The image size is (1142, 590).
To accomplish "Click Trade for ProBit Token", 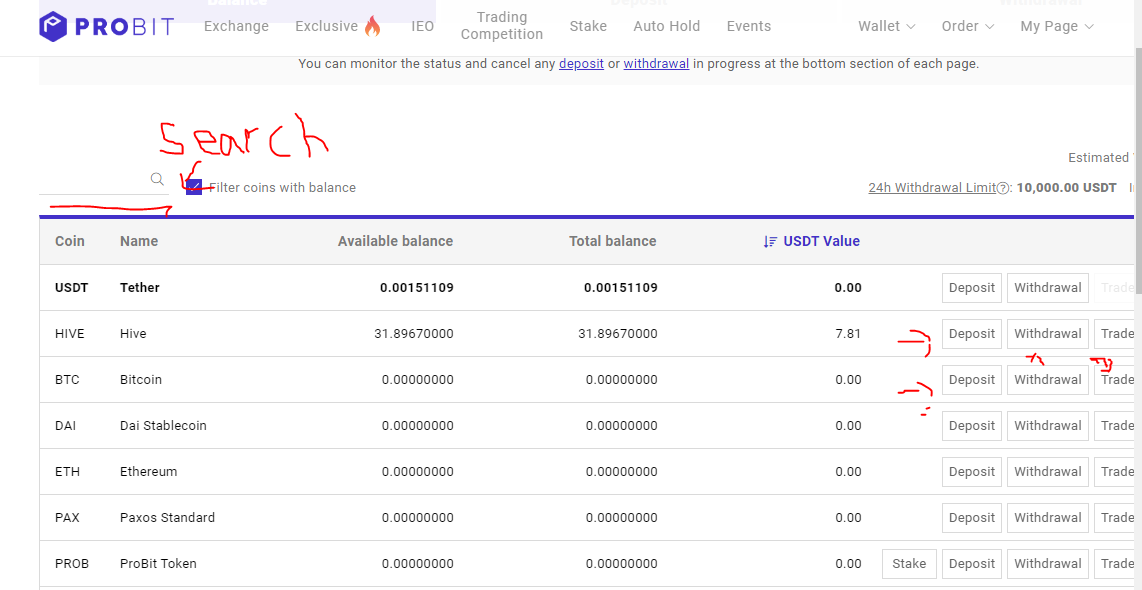I will (x=1115, y=563).
